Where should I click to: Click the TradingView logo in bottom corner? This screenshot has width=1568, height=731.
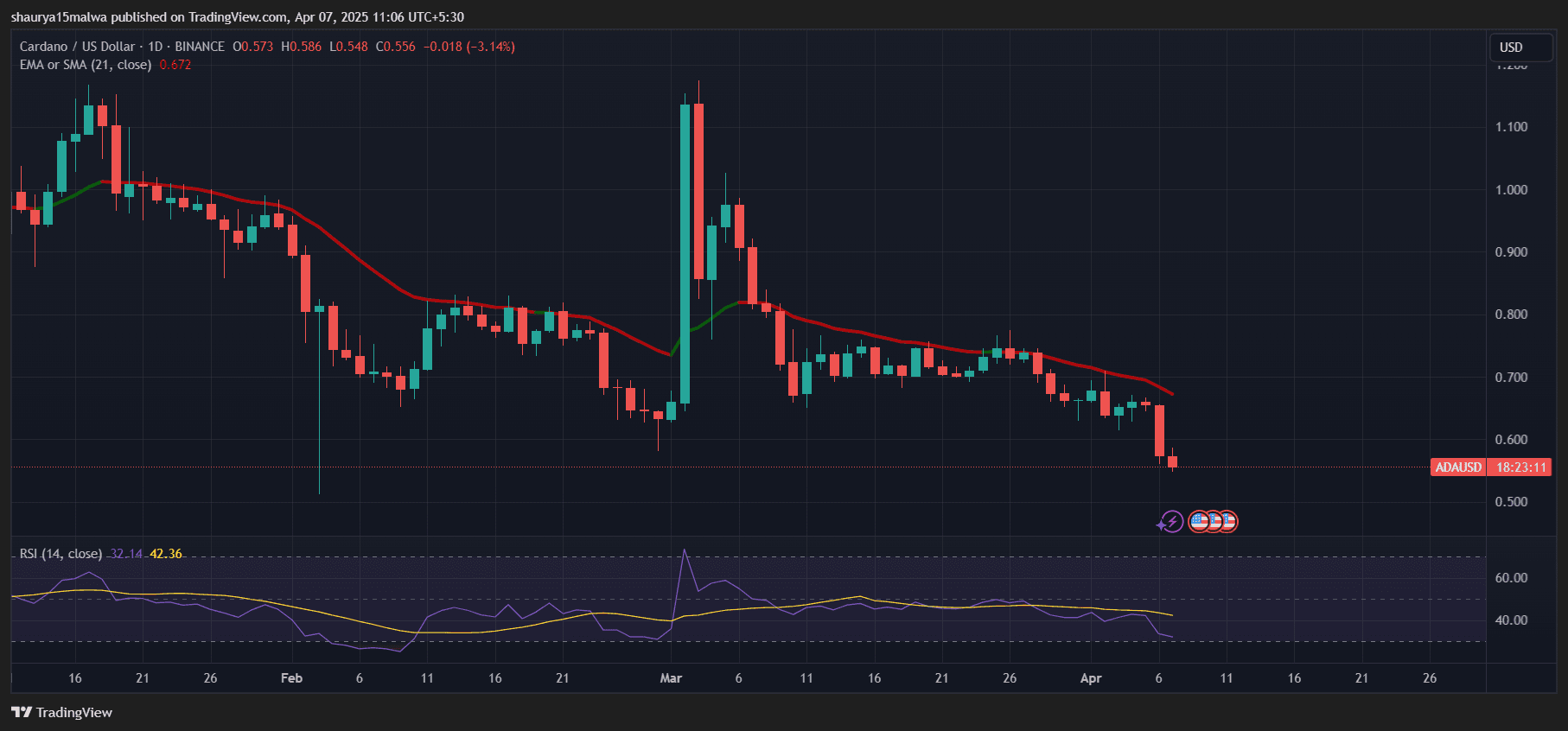click(x=61, y=713)
